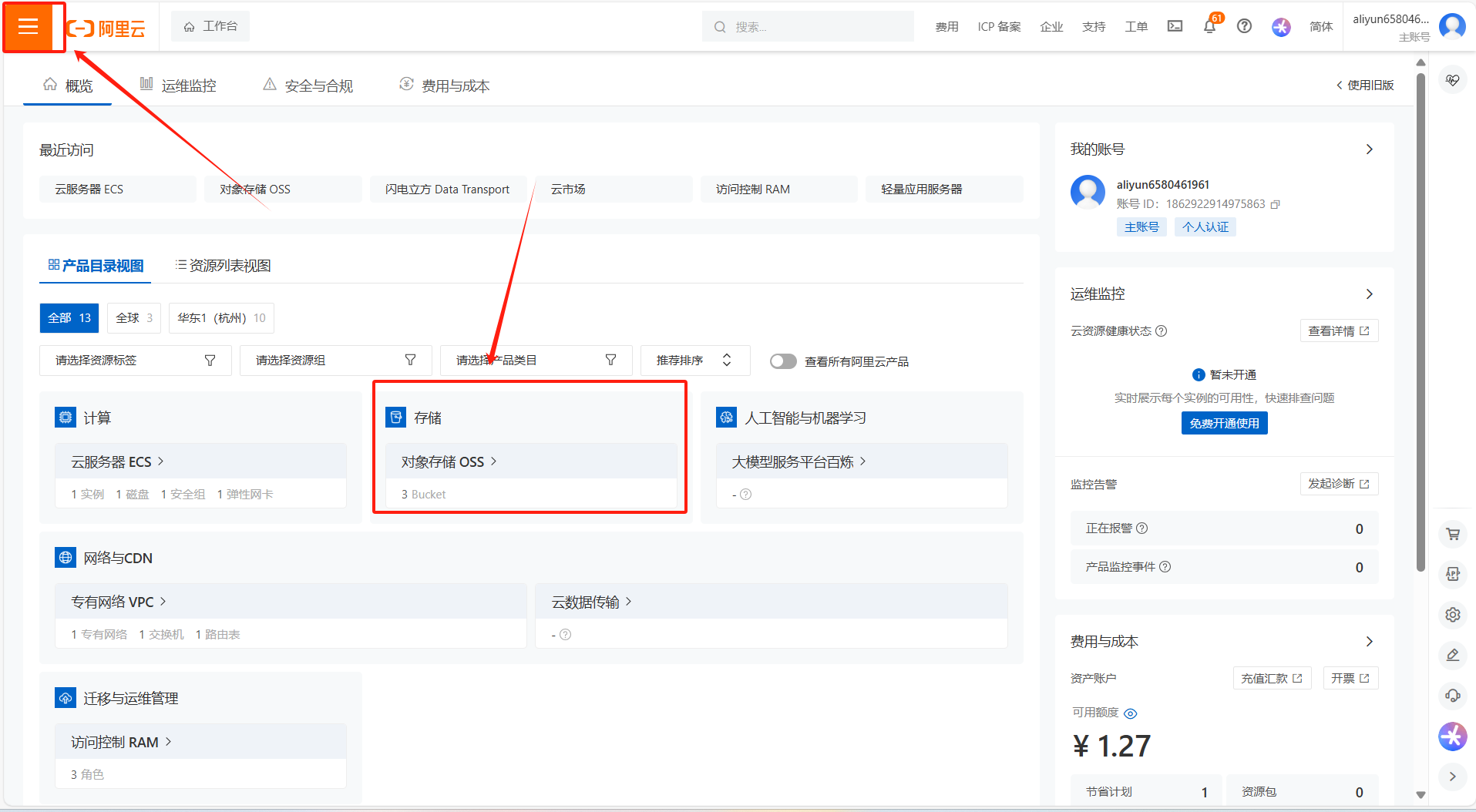Viewport: 1476px width, 812px height.
Task: Focus the top search input field
Action: click(808, 26)
